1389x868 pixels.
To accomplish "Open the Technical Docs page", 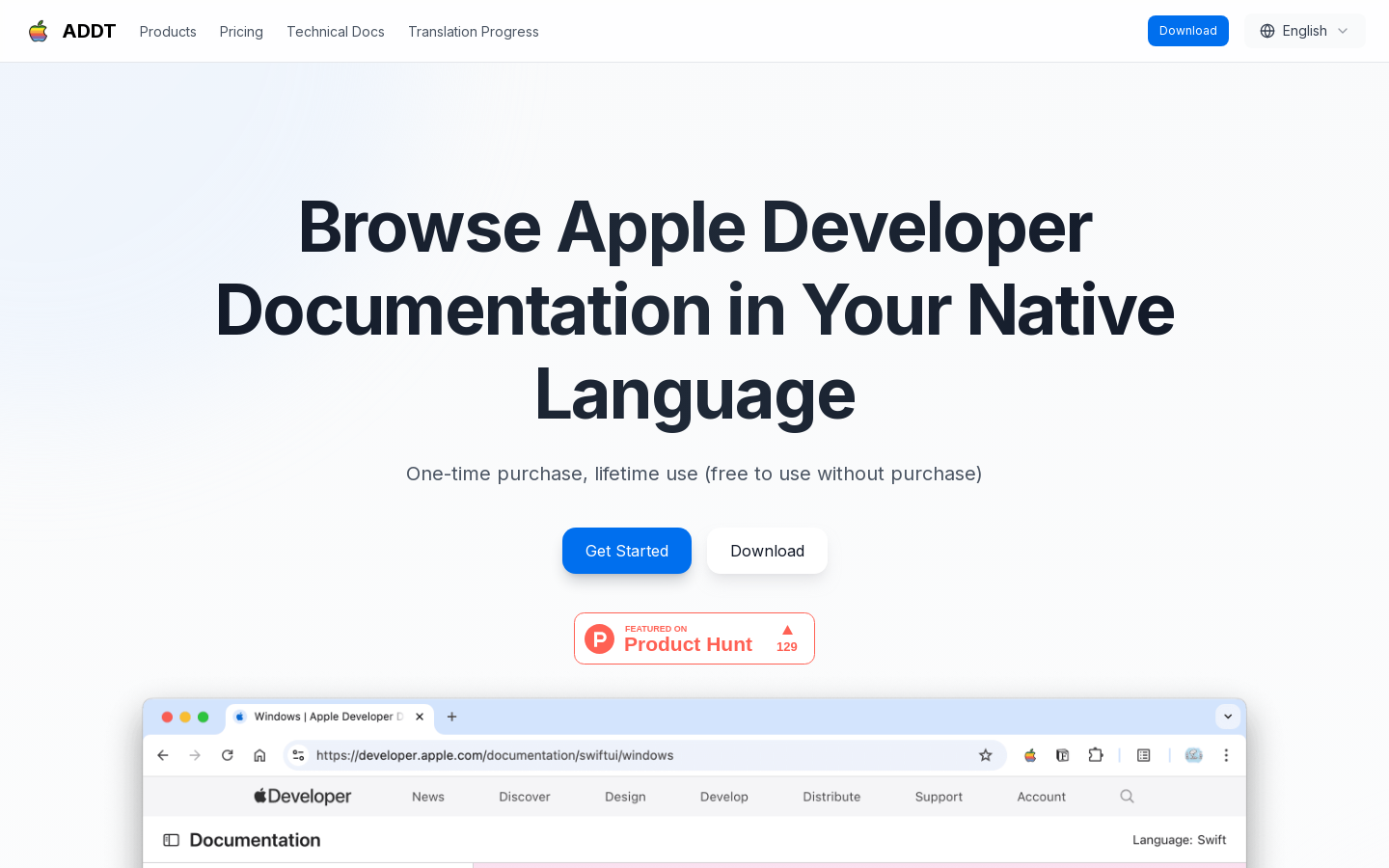I will [336, 32].
